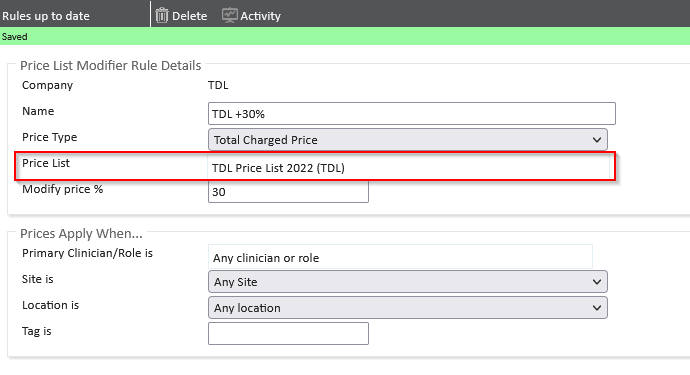Click the Price List field TDL Price List 2022
The height and width of the screenshot is (375, 690).
coord(408,168)
